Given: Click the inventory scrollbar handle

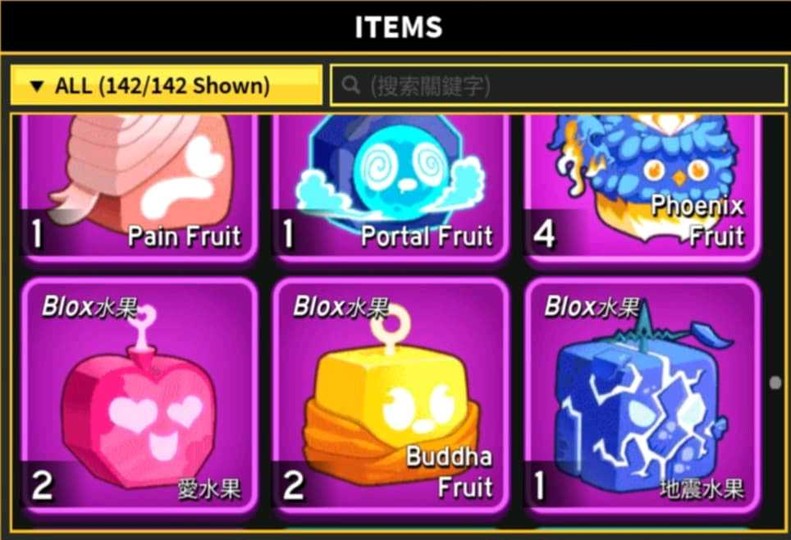Looking at the screenshot, I should coord(775,383).
